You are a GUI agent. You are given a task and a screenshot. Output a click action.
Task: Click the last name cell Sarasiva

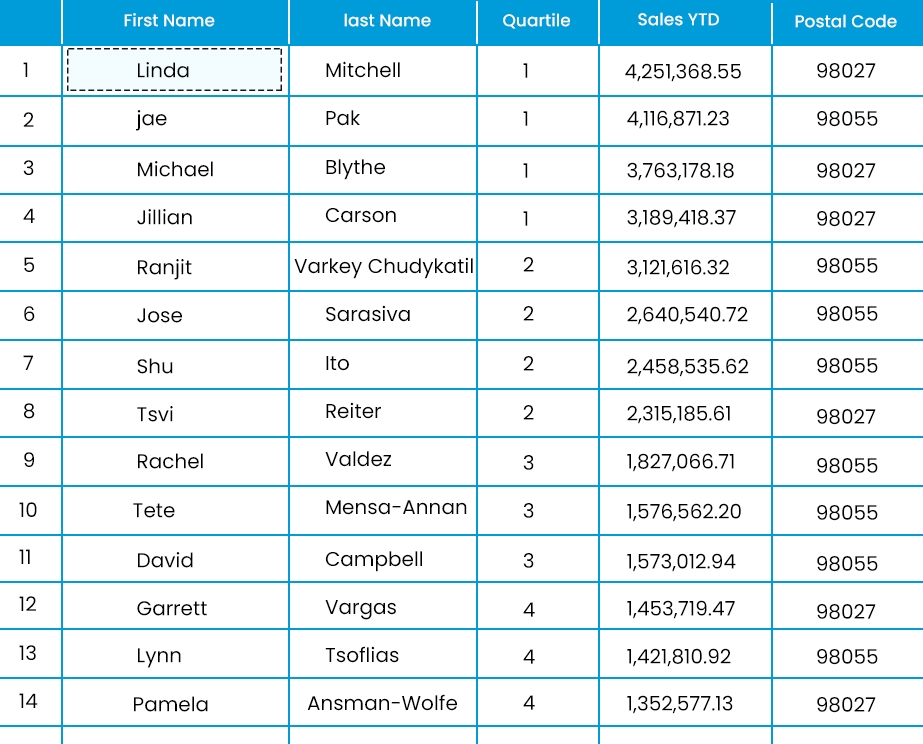(x=368, y=315)
